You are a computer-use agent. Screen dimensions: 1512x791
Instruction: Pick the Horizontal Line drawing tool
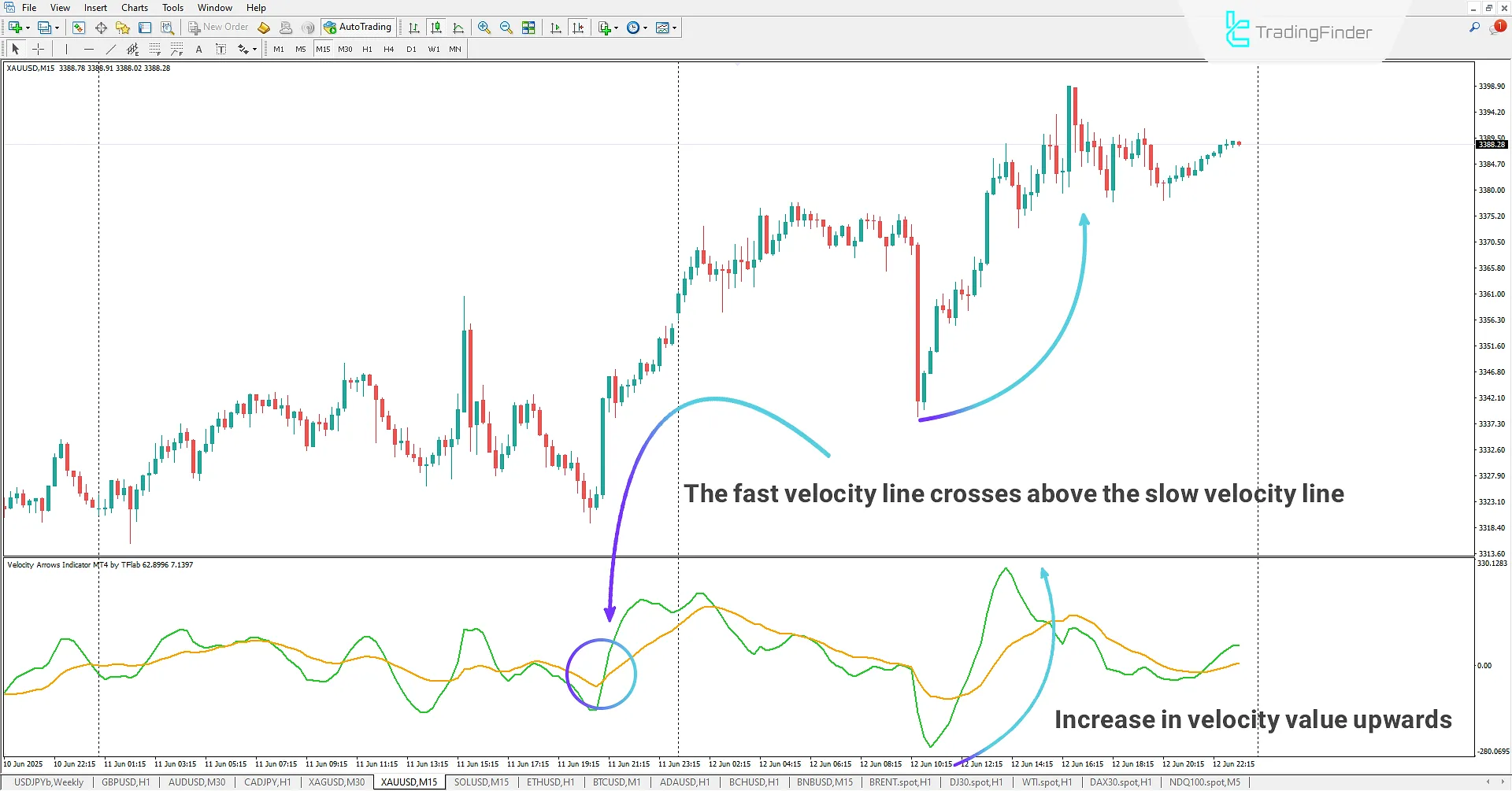tap(88, 49)
